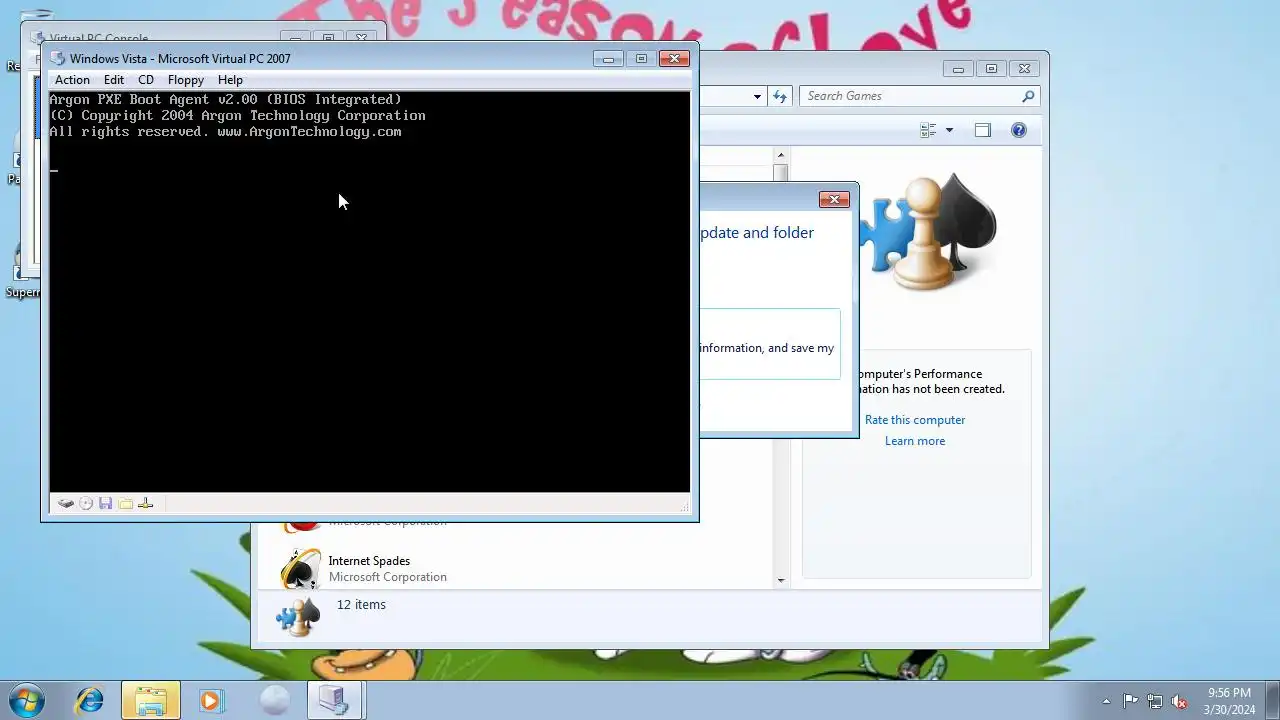Close the update and folder dialog
Viewport: 1280px width, 720px height.
coord(834,199)
